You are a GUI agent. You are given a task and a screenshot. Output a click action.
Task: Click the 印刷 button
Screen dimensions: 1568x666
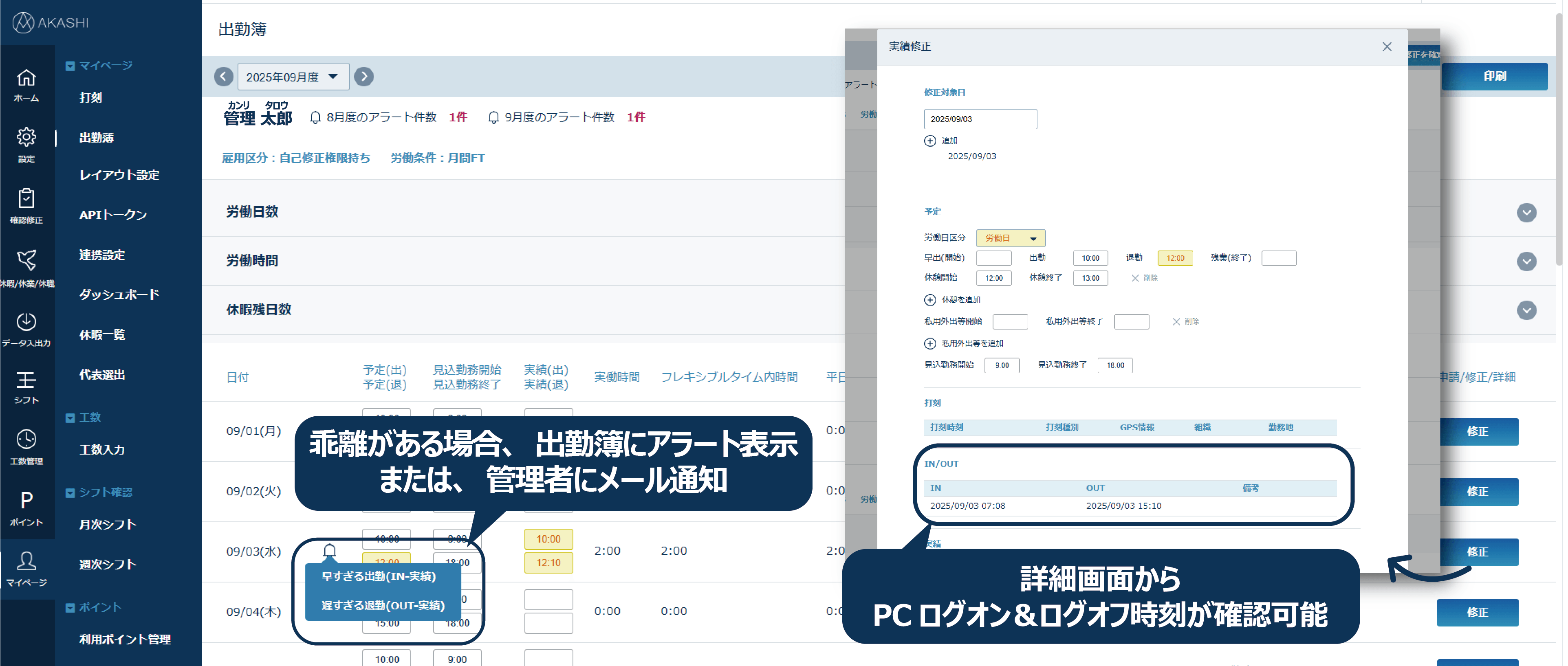pyautogui.click(x=1495, y=76)
